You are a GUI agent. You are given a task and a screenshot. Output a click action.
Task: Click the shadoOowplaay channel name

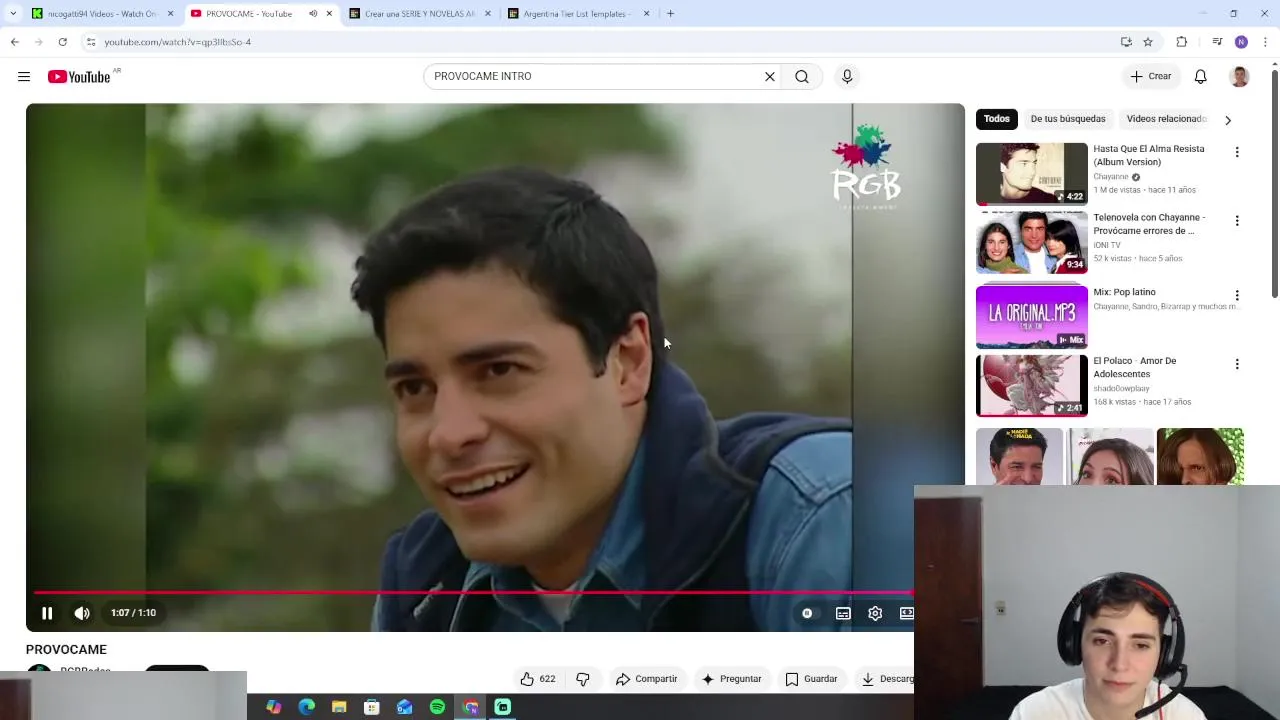pos(1121,388)
